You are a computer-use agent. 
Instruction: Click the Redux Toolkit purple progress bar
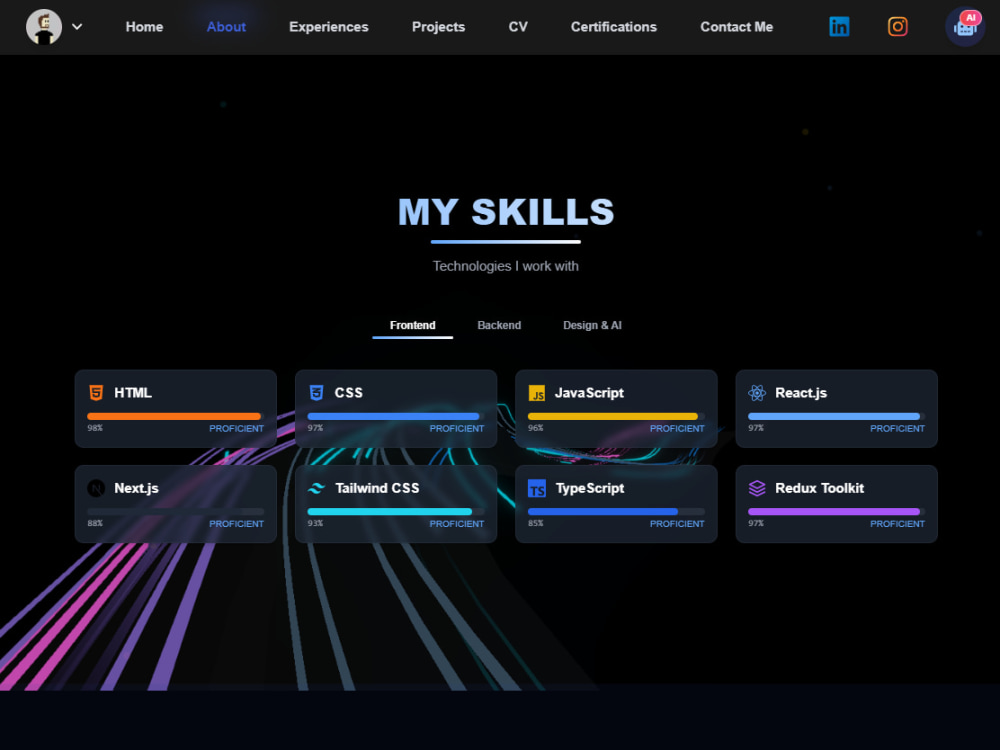pos(836,511)
